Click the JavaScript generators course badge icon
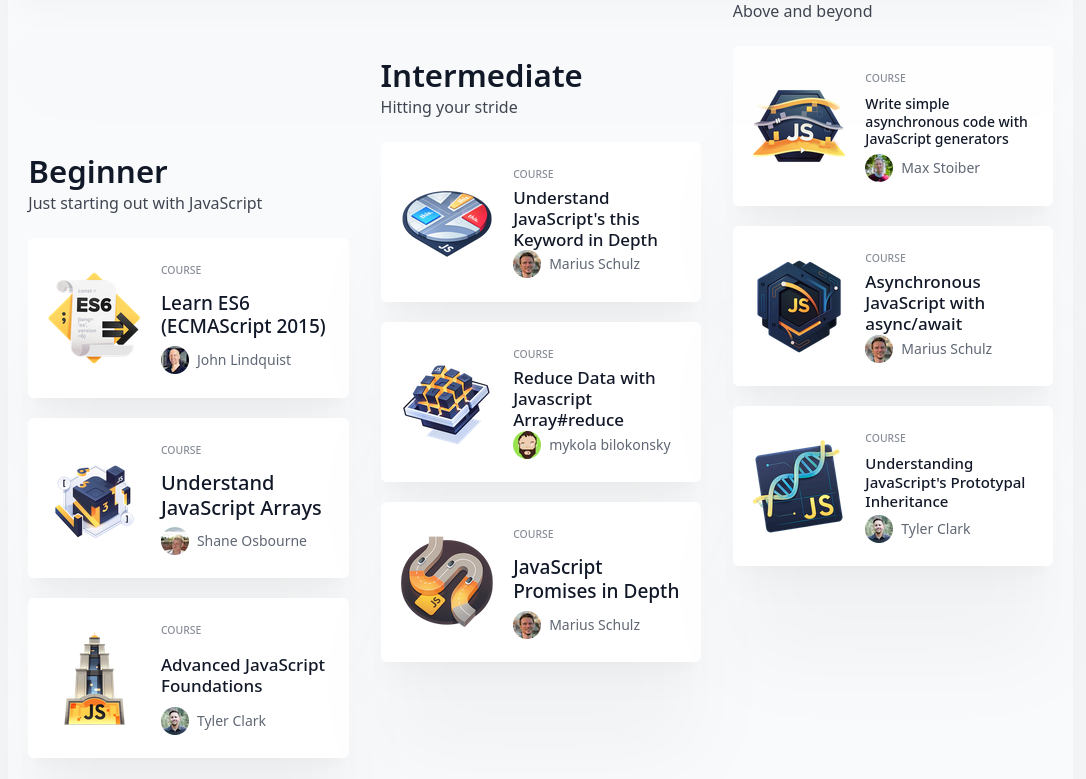 click(x=799, y=126)
